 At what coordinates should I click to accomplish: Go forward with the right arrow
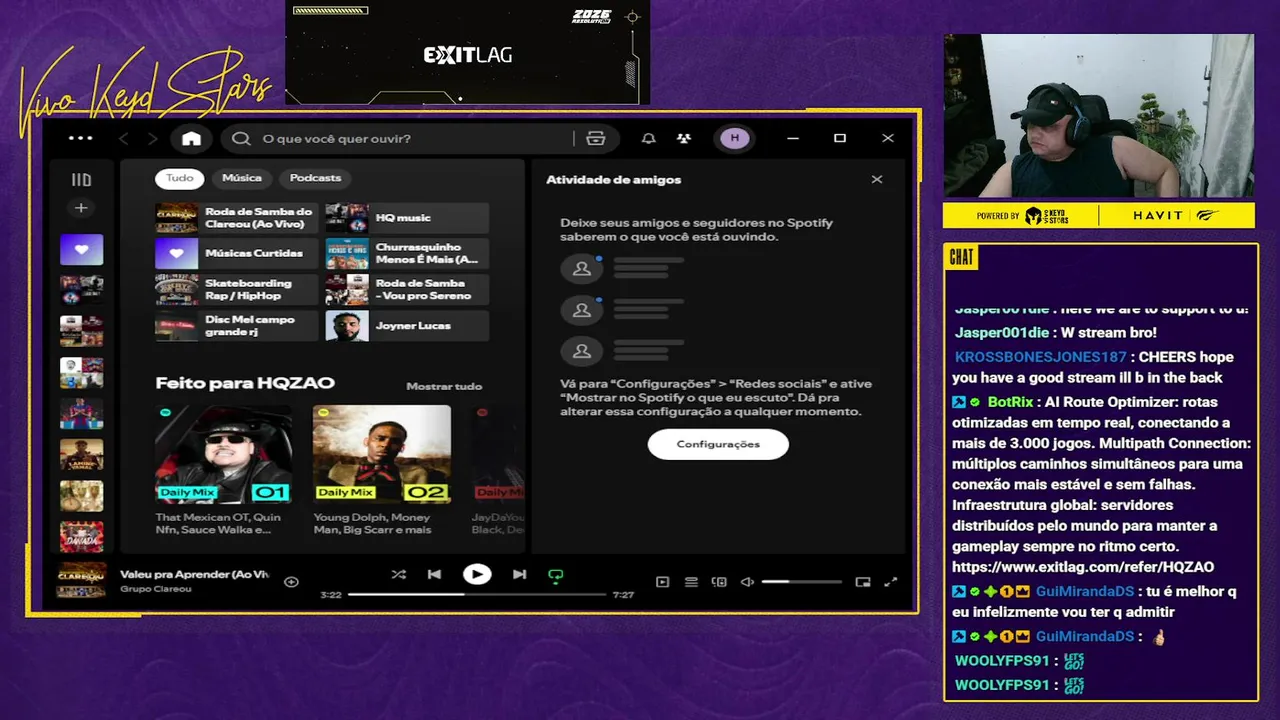(x=152, y=138)
